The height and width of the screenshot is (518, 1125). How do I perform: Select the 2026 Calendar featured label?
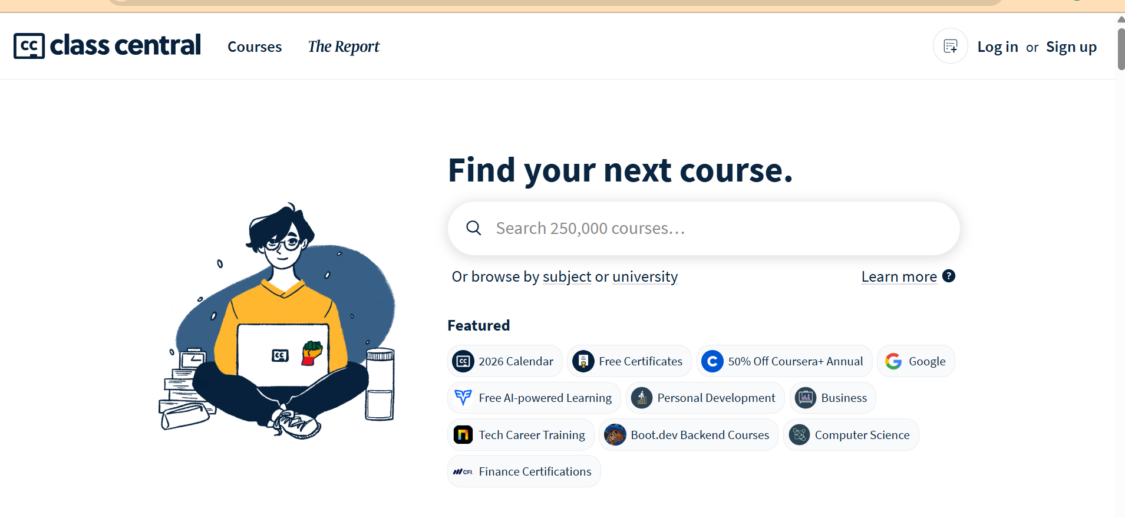[x=516, y=361]
